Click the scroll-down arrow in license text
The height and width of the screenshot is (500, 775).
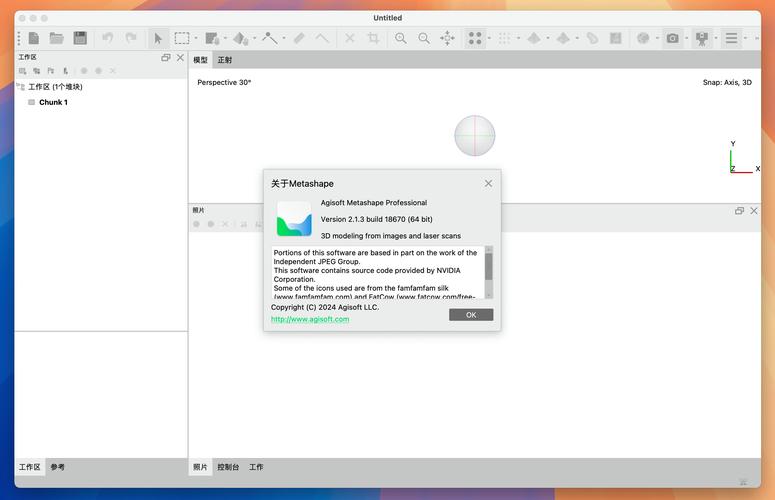[489, 295]
